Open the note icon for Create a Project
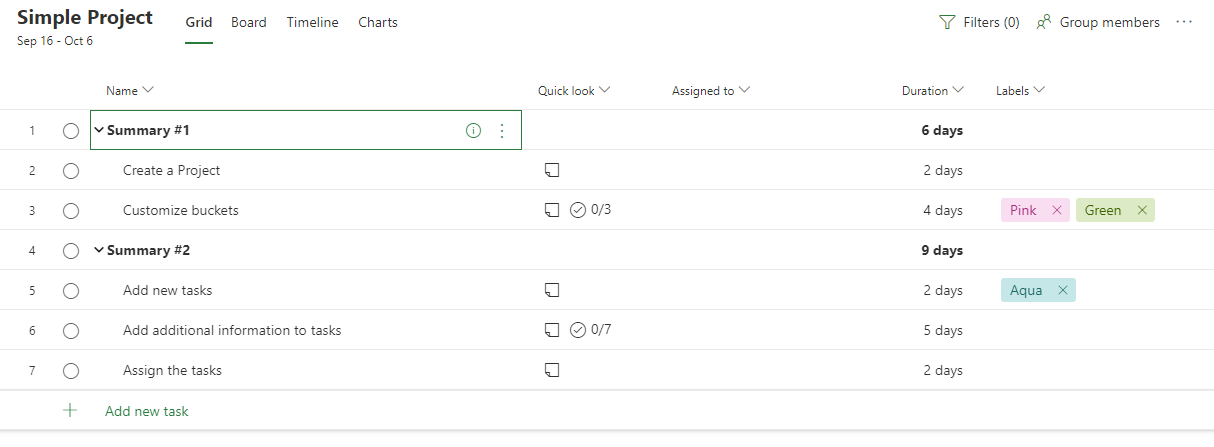The height and width of the screenshot is (447, 1214). (551, 170)
